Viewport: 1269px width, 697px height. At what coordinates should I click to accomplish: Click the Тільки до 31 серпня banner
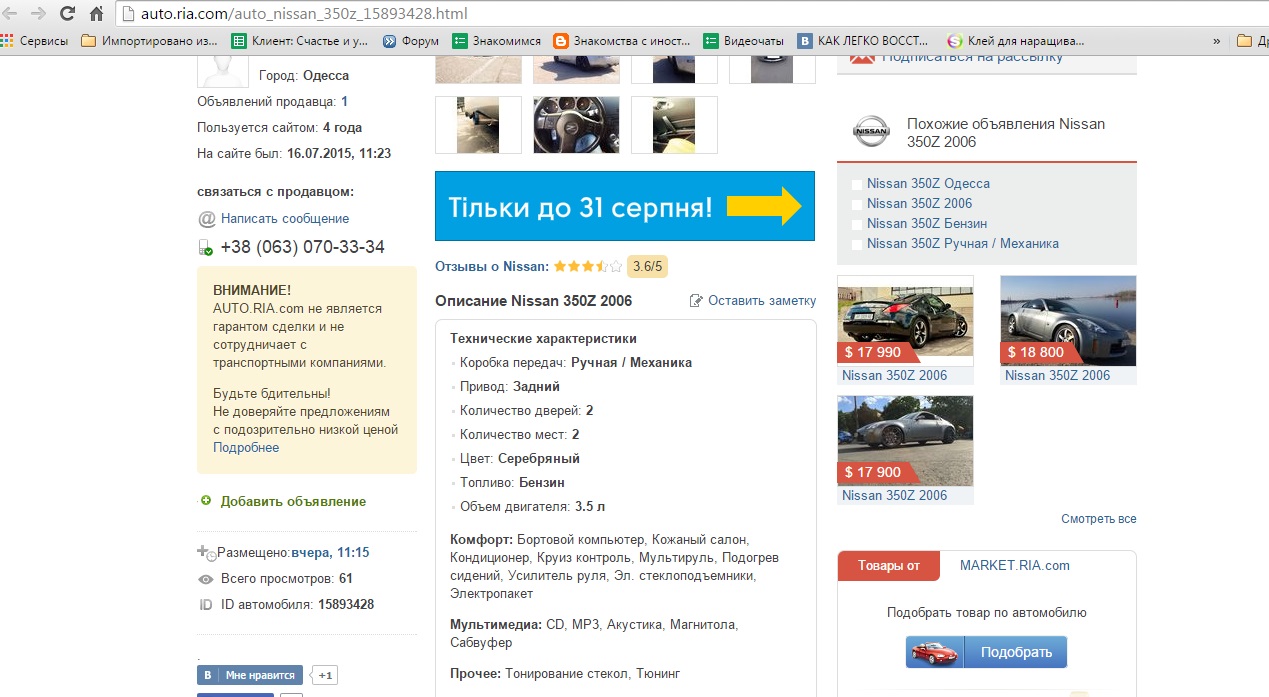pos(625,206)
